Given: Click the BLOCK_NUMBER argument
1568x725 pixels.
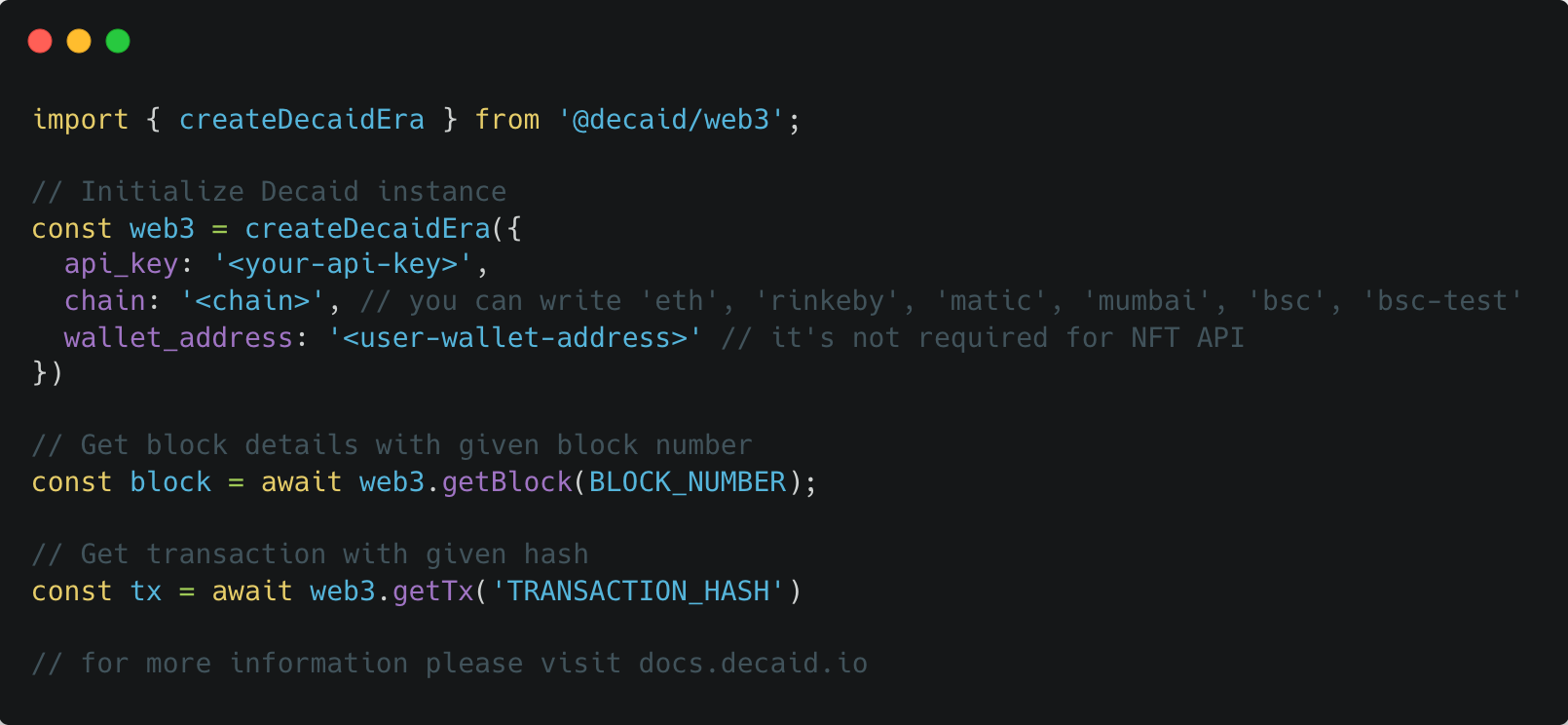Looking at the screenshot, I should [688, 482].
